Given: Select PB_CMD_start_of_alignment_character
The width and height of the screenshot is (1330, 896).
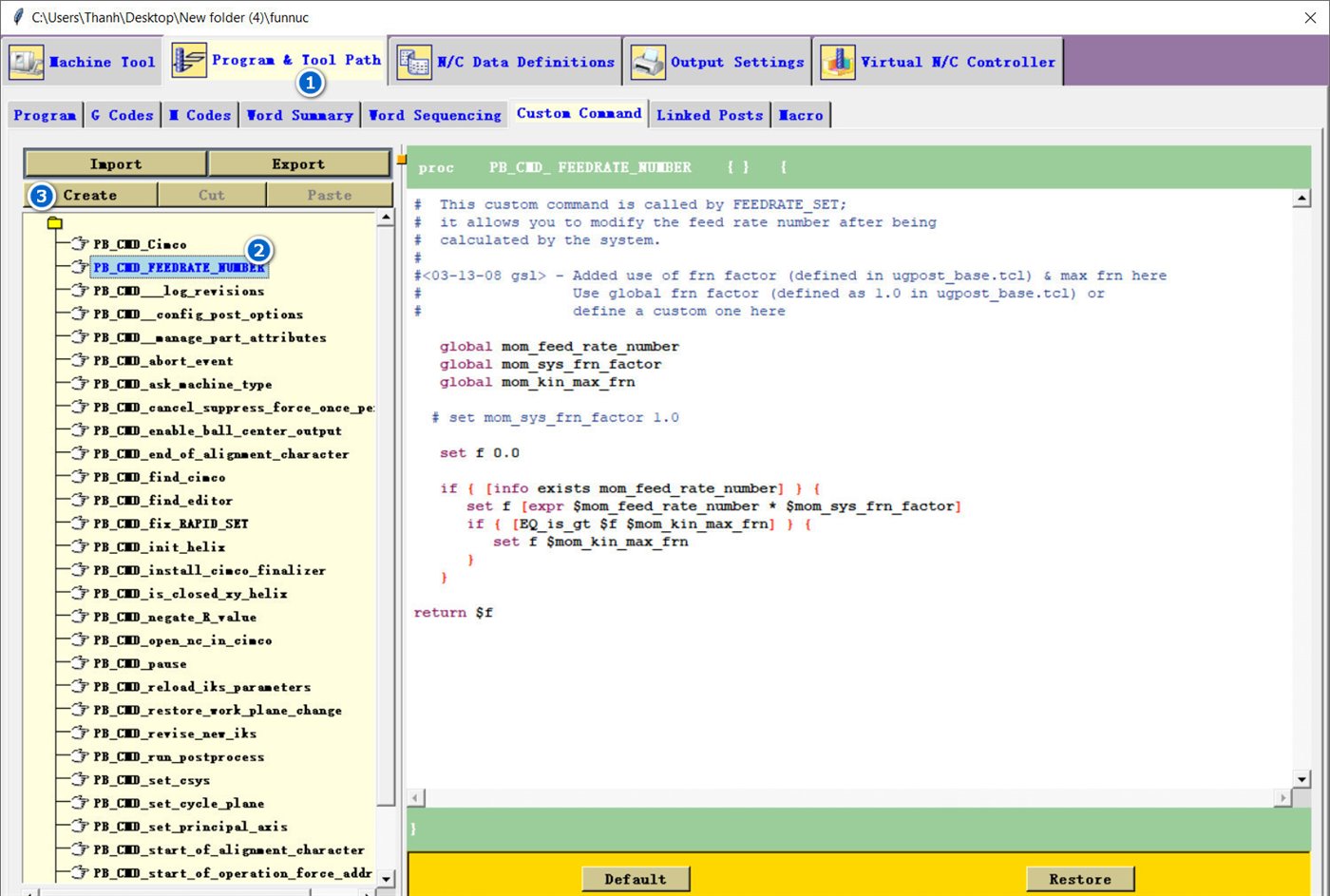Looking at the screenshot, I should [x=229, y=849].
